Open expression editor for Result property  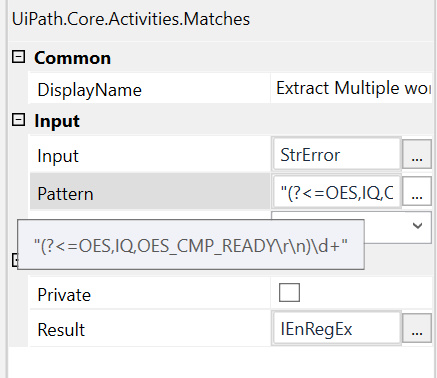click(x=417, y=328)
